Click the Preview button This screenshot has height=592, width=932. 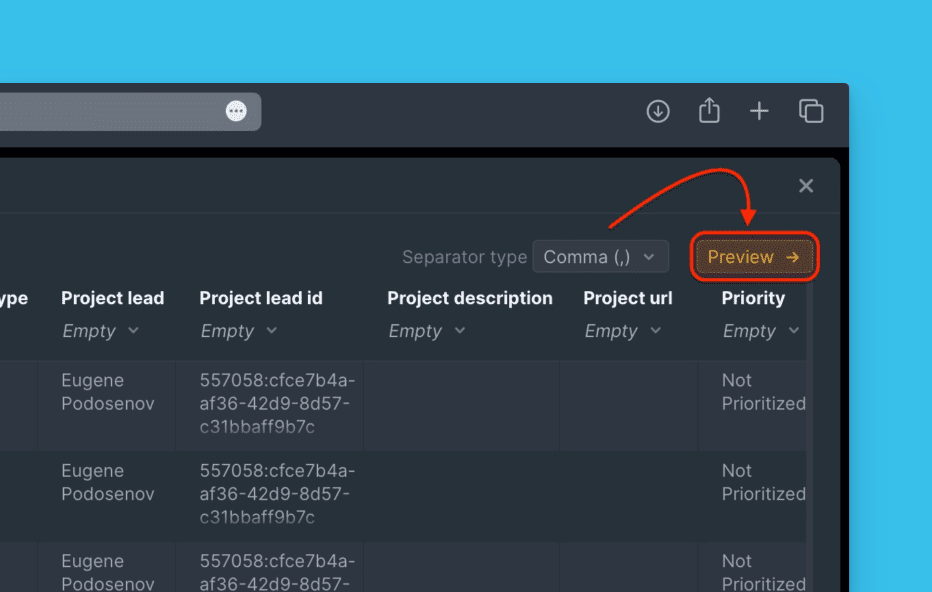pyautogui.click(x=754, y=257)
